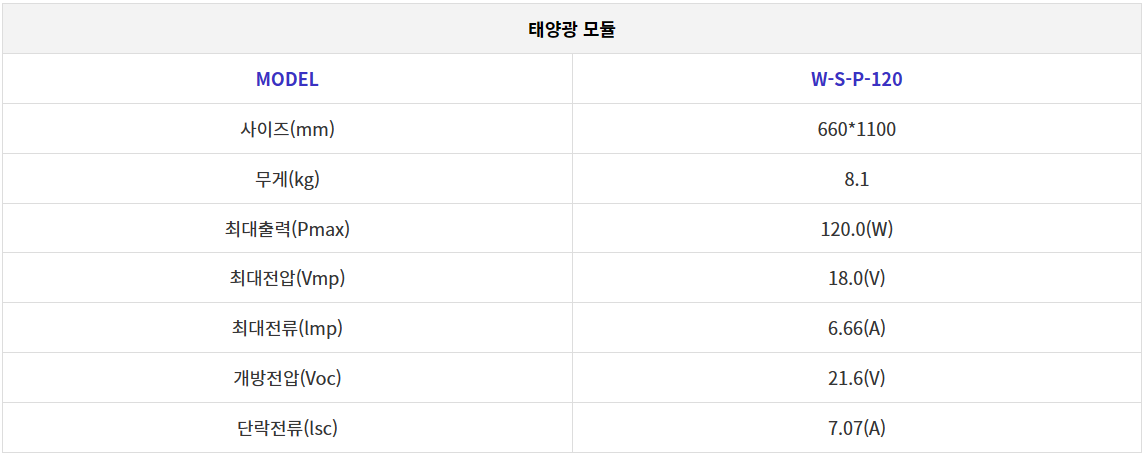Click the 태양광 모듈 table header
This screenshot has width=1144, height=456.
click(572, 28)
